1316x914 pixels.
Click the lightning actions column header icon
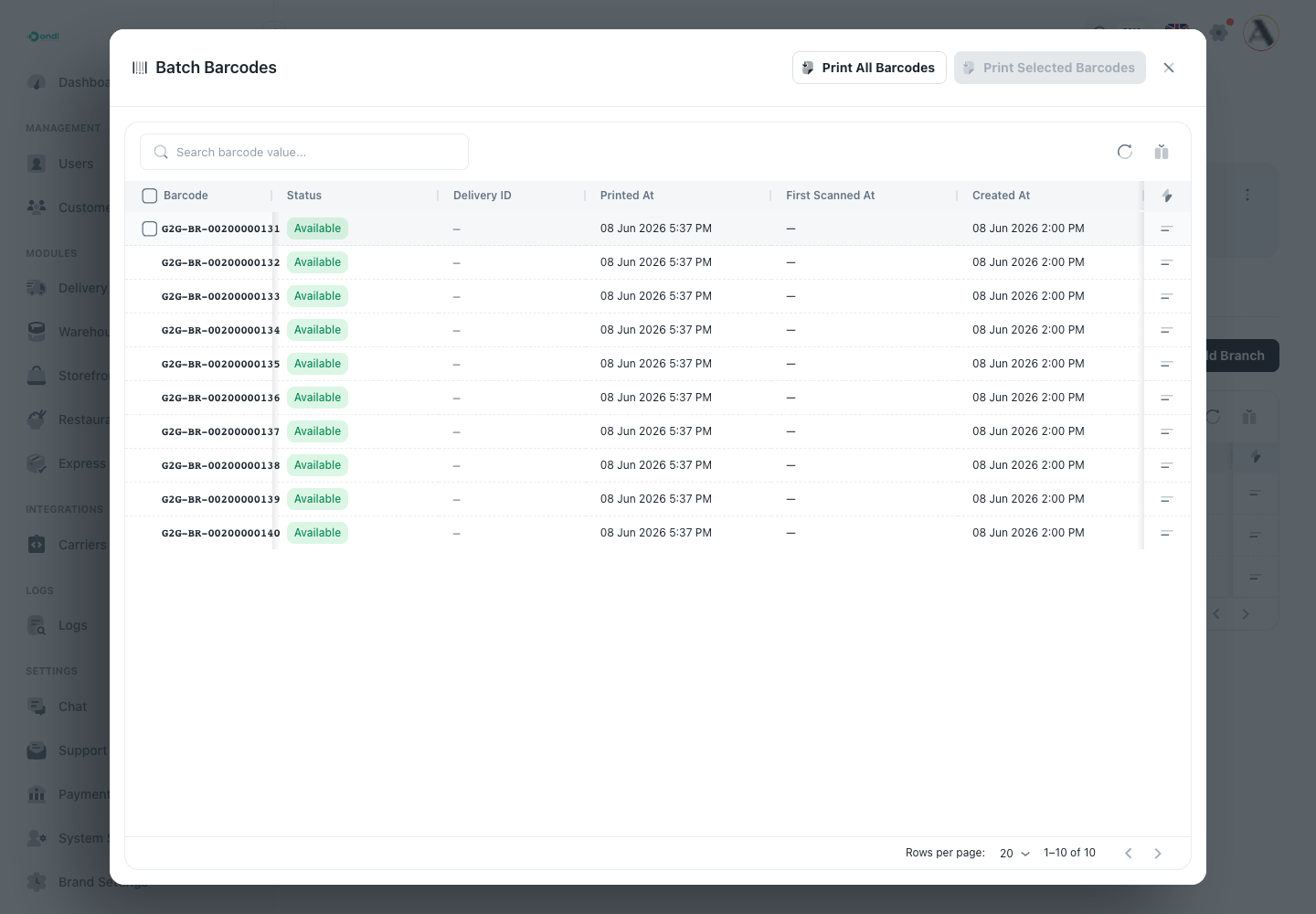click(x=1167, y=196)
